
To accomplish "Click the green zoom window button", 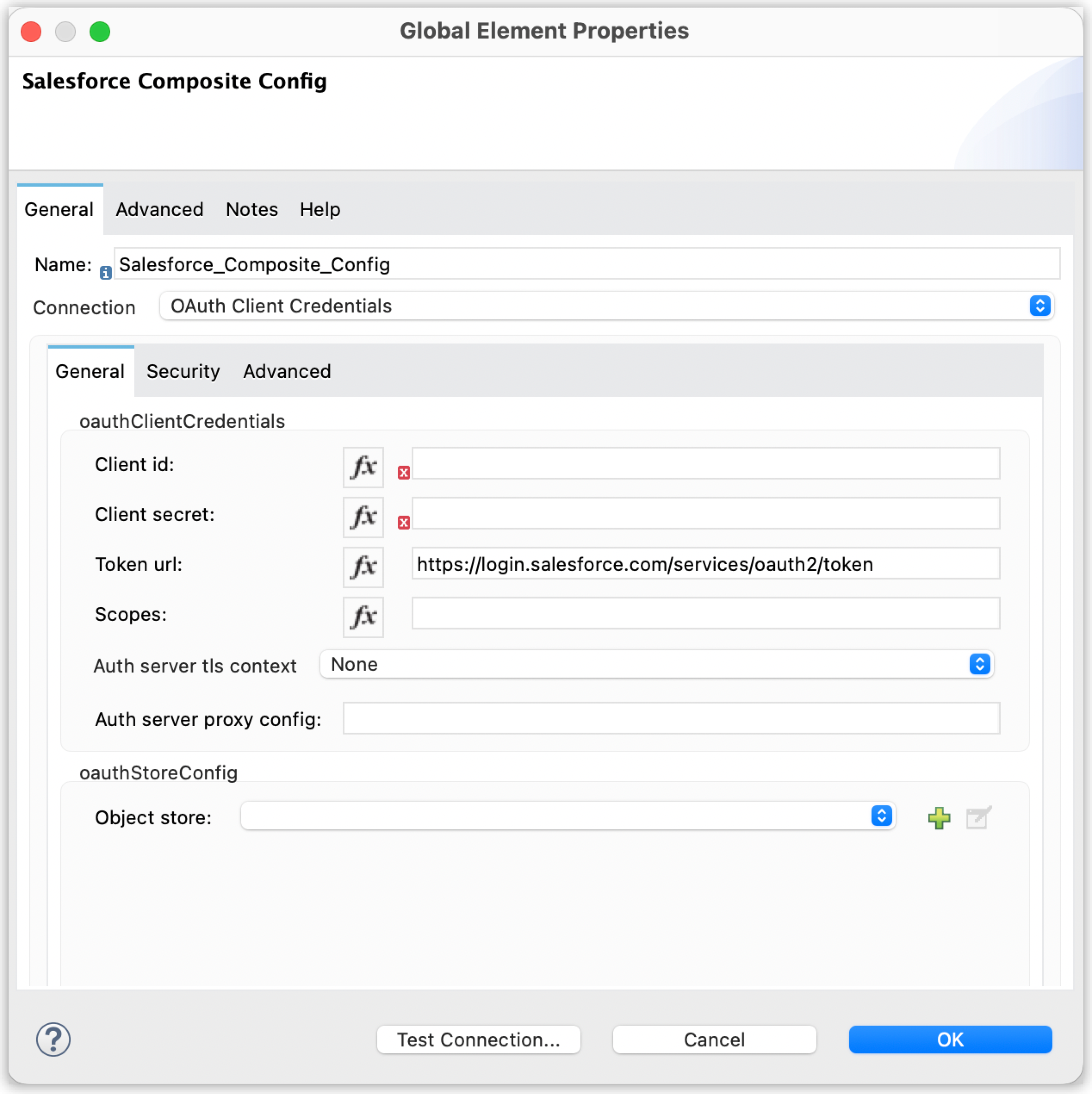I will coord(99,31).
